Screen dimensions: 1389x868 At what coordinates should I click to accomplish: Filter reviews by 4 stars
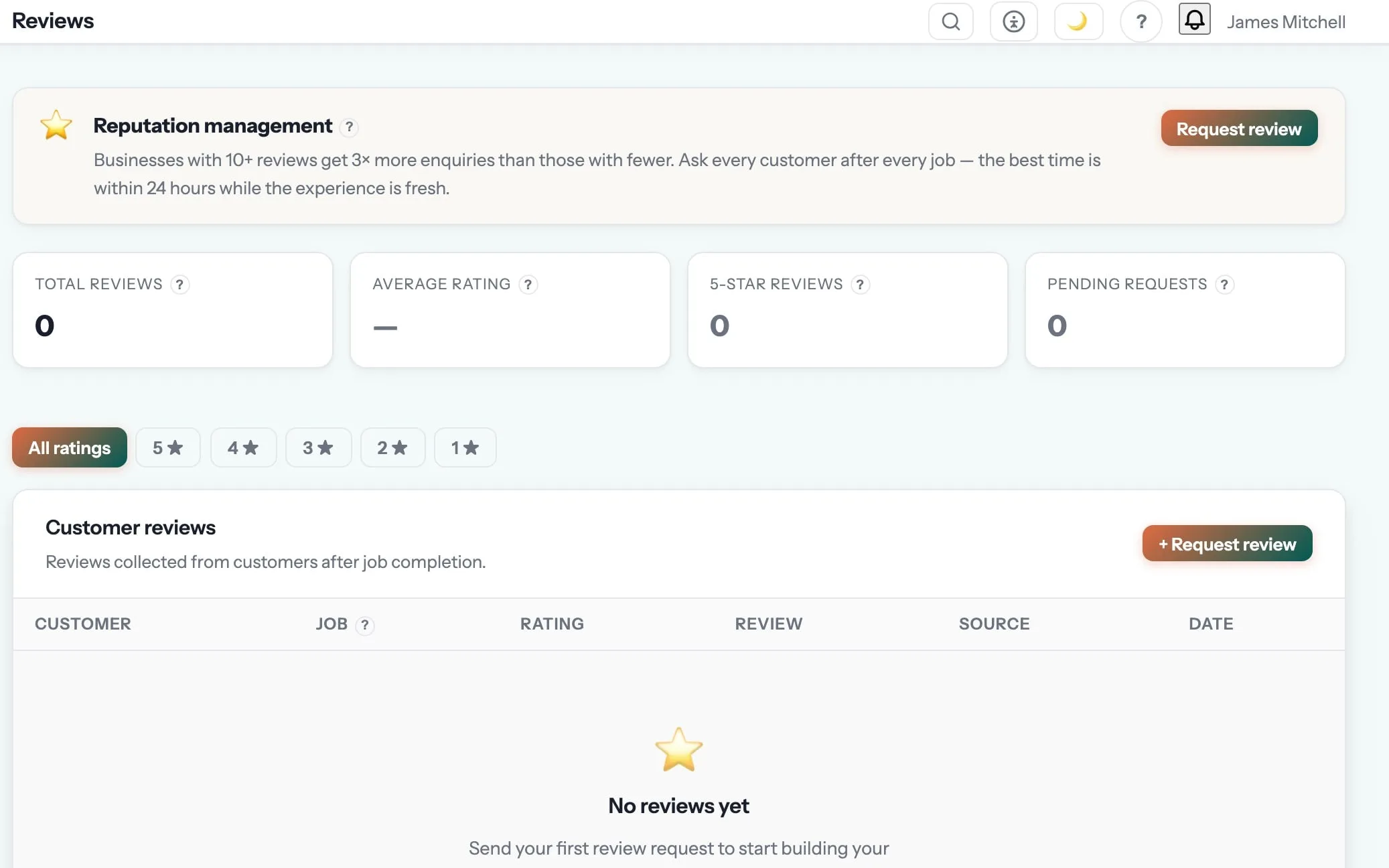243,447
